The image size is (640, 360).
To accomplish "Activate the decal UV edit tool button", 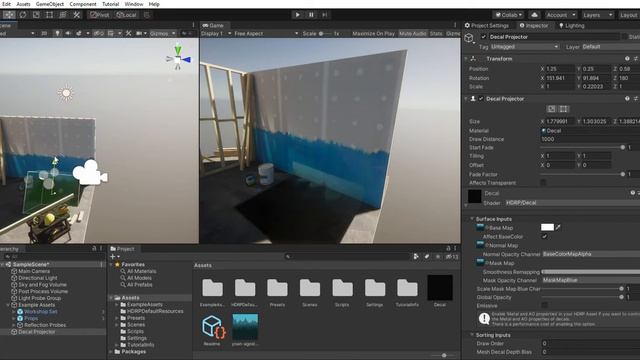I will (564, 109).
